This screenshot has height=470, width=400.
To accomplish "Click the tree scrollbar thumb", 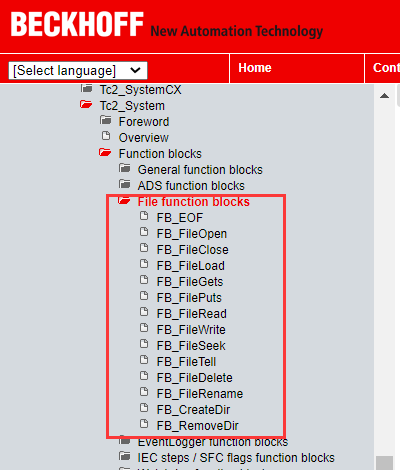I will pyautogui.click(x=384, y=463).
